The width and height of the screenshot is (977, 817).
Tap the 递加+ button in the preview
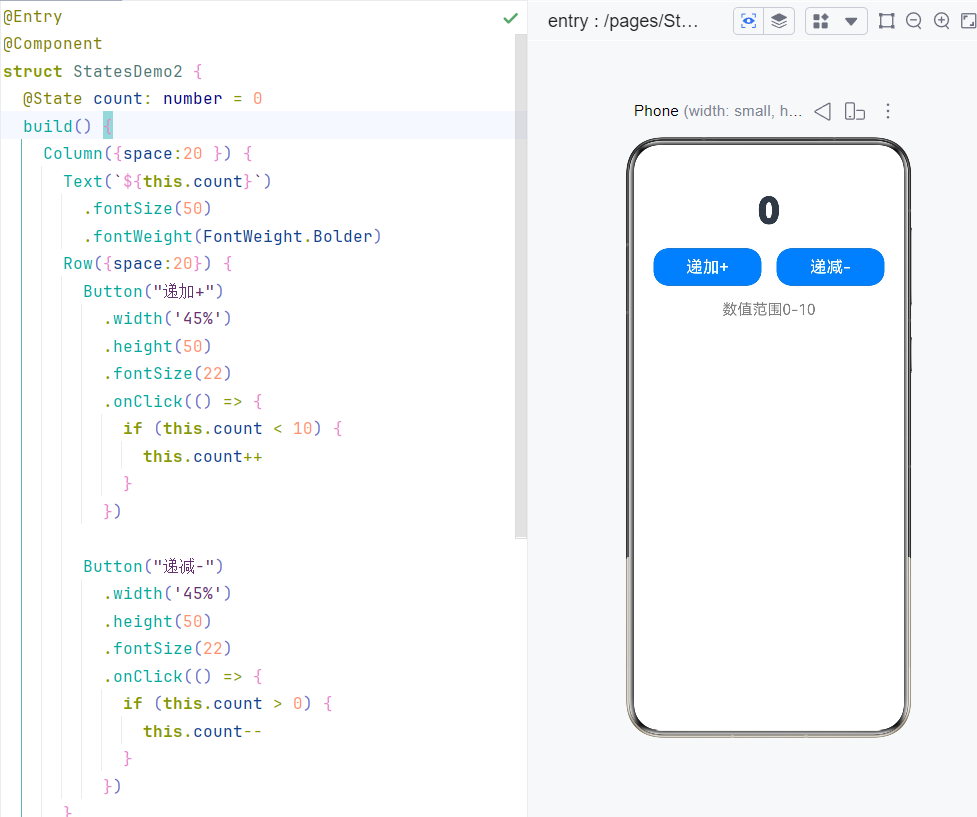tap(707, 267)
